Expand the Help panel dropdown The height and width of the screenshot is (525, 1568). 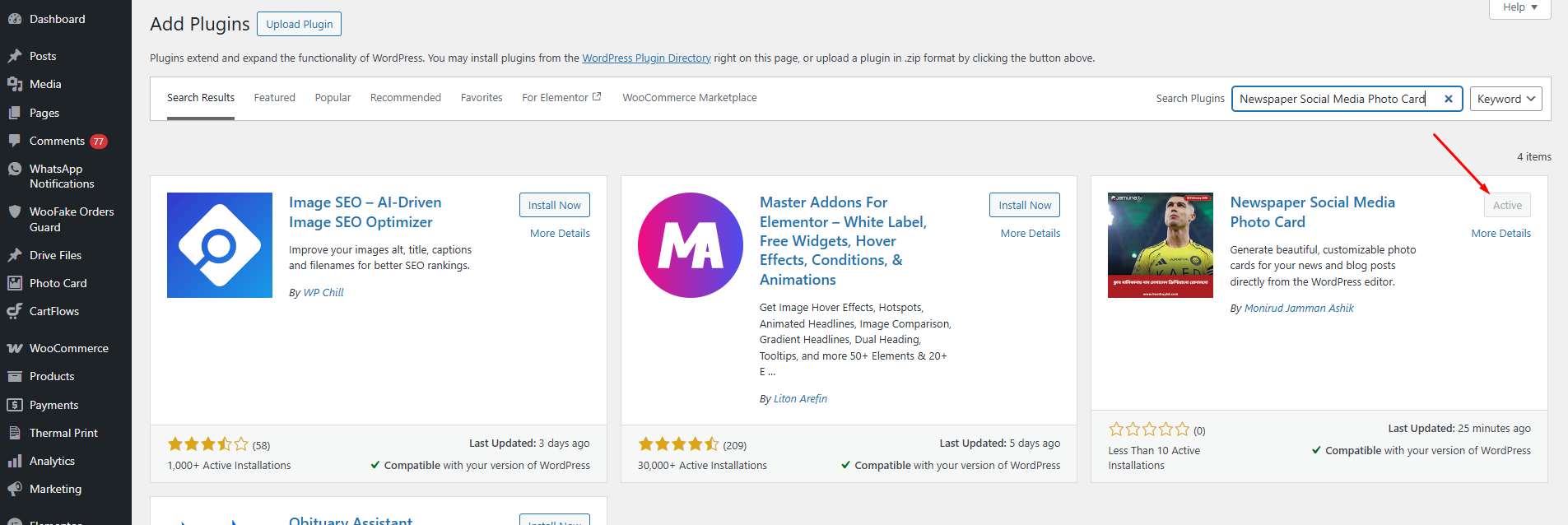(1519, 7)
